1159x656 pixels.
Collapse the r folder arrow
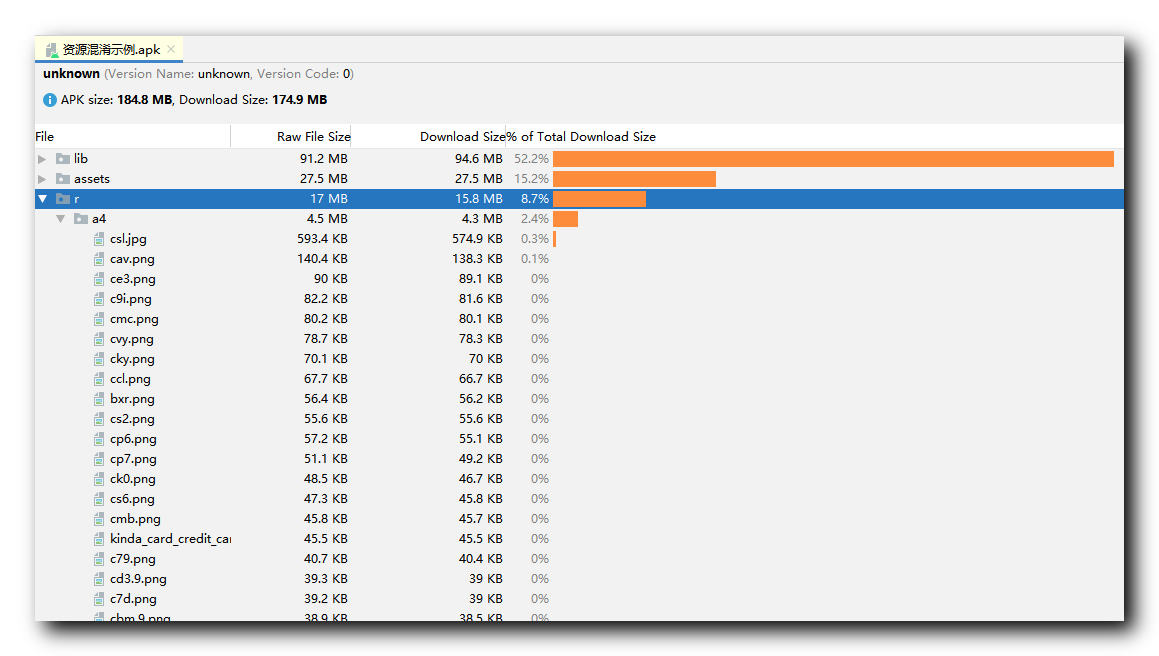click(x=42, y=199)
